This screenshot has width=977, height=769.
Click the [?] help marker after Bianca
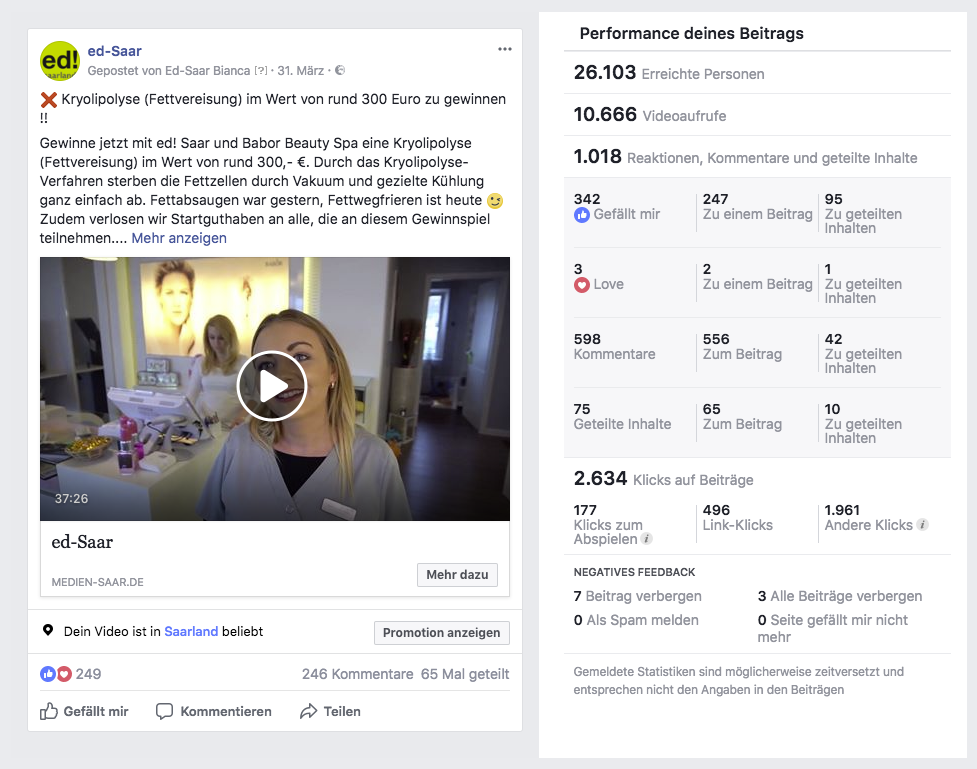pyautogui.click(x=260, y=70)
